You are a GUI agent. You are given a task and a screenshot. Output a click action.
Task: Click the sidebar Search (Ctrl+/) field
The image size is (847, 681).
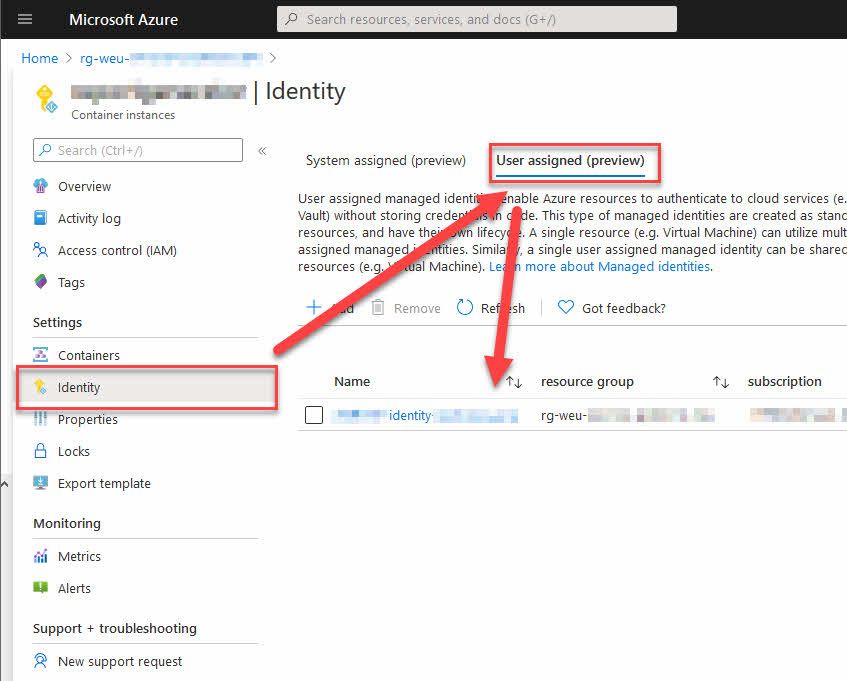coord(137,150)
